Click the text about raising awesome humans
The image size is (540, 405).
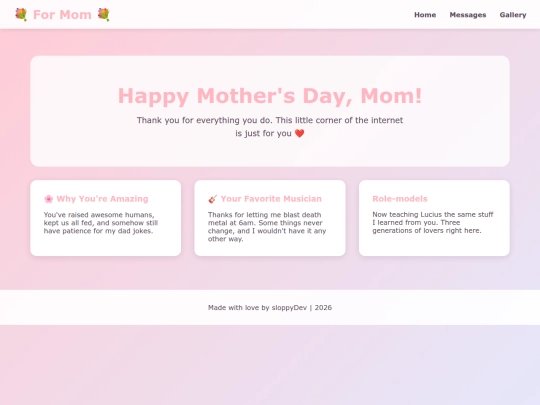[x=101, y=223]
